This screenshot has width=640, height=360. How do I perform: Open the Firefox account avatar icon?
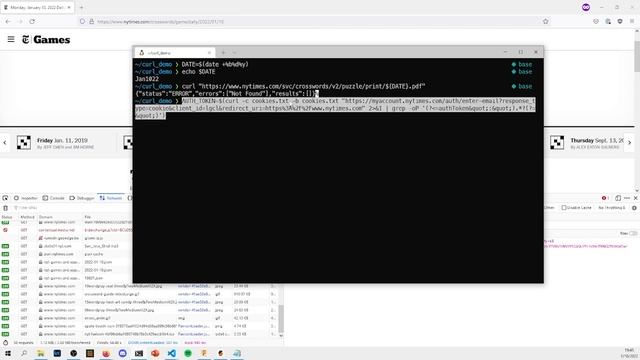[586, 7]
